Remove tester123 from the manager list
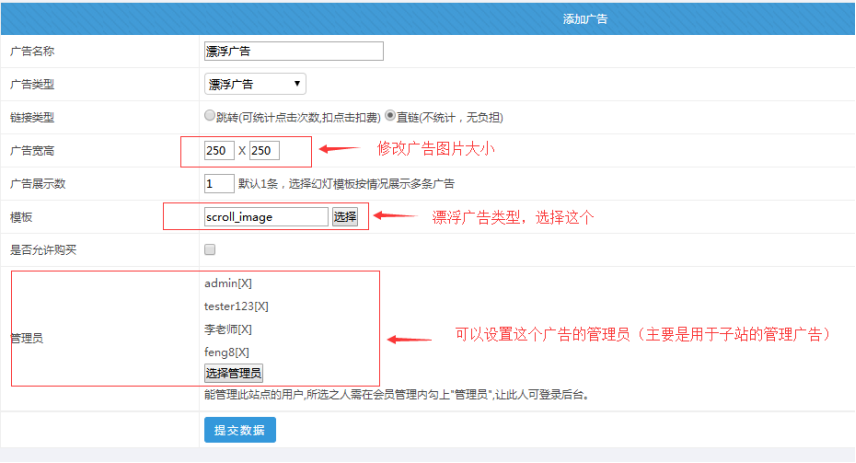Screen dimensions: 856x463 [261, 307]
